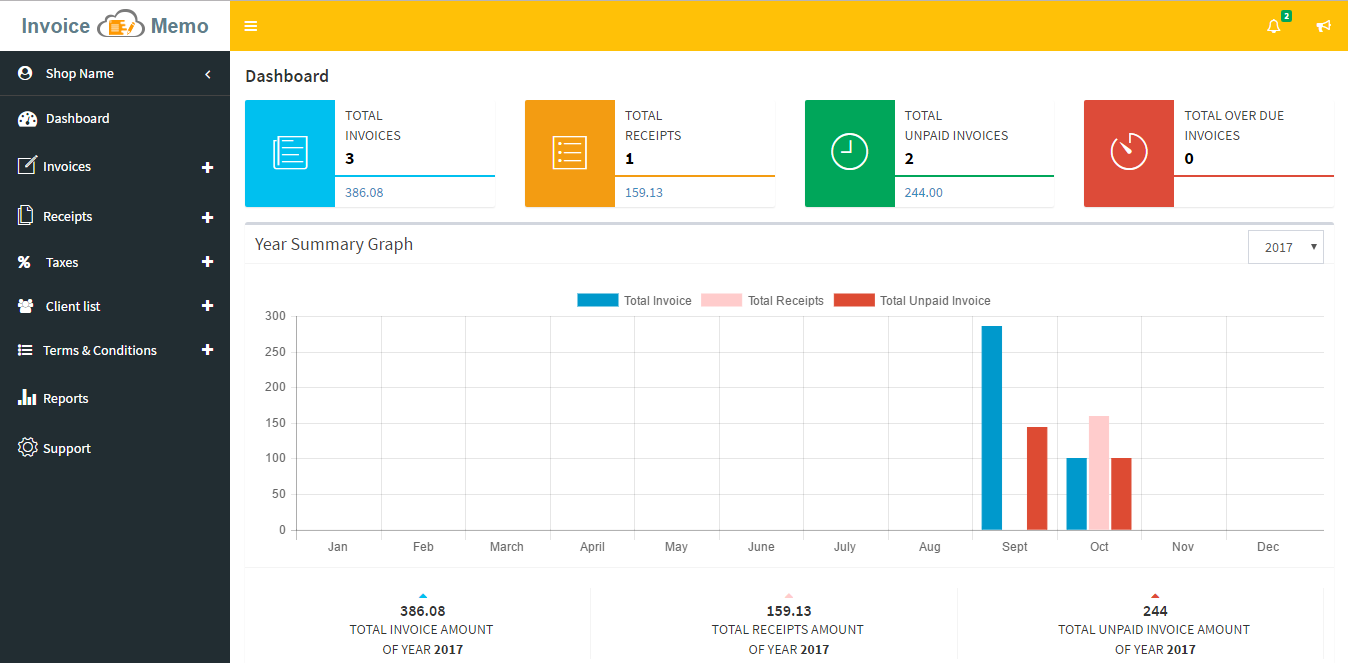This screenshot has height=663, width=1348.
Task: Open the notifications bell icon
Action: click(1272, 26)
